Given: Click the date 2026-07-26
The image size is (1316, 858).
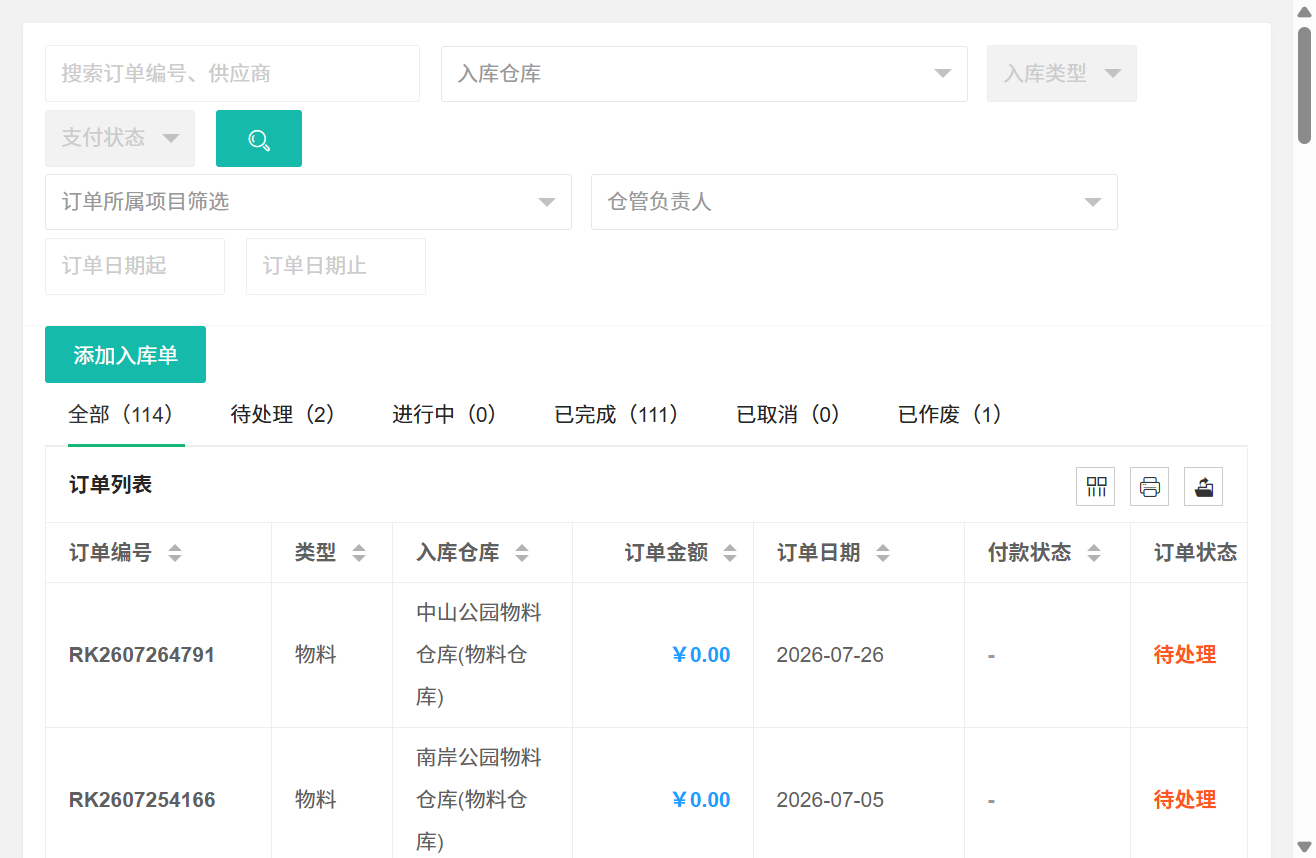Looking at the screenshot, I should tap(830, 656).
